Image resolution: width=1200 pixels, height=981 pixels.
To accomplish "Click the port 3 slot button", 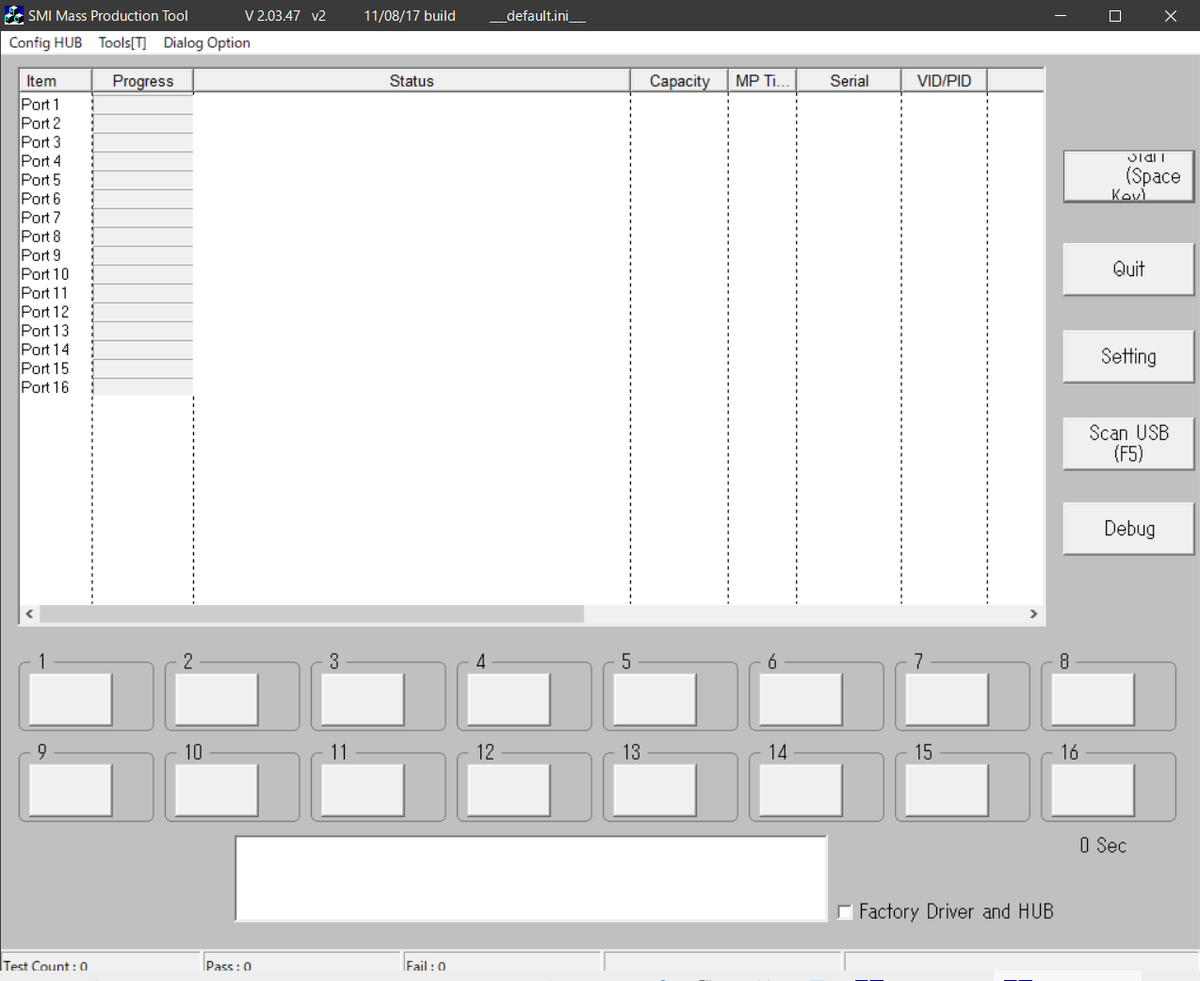I will point(362,699).
